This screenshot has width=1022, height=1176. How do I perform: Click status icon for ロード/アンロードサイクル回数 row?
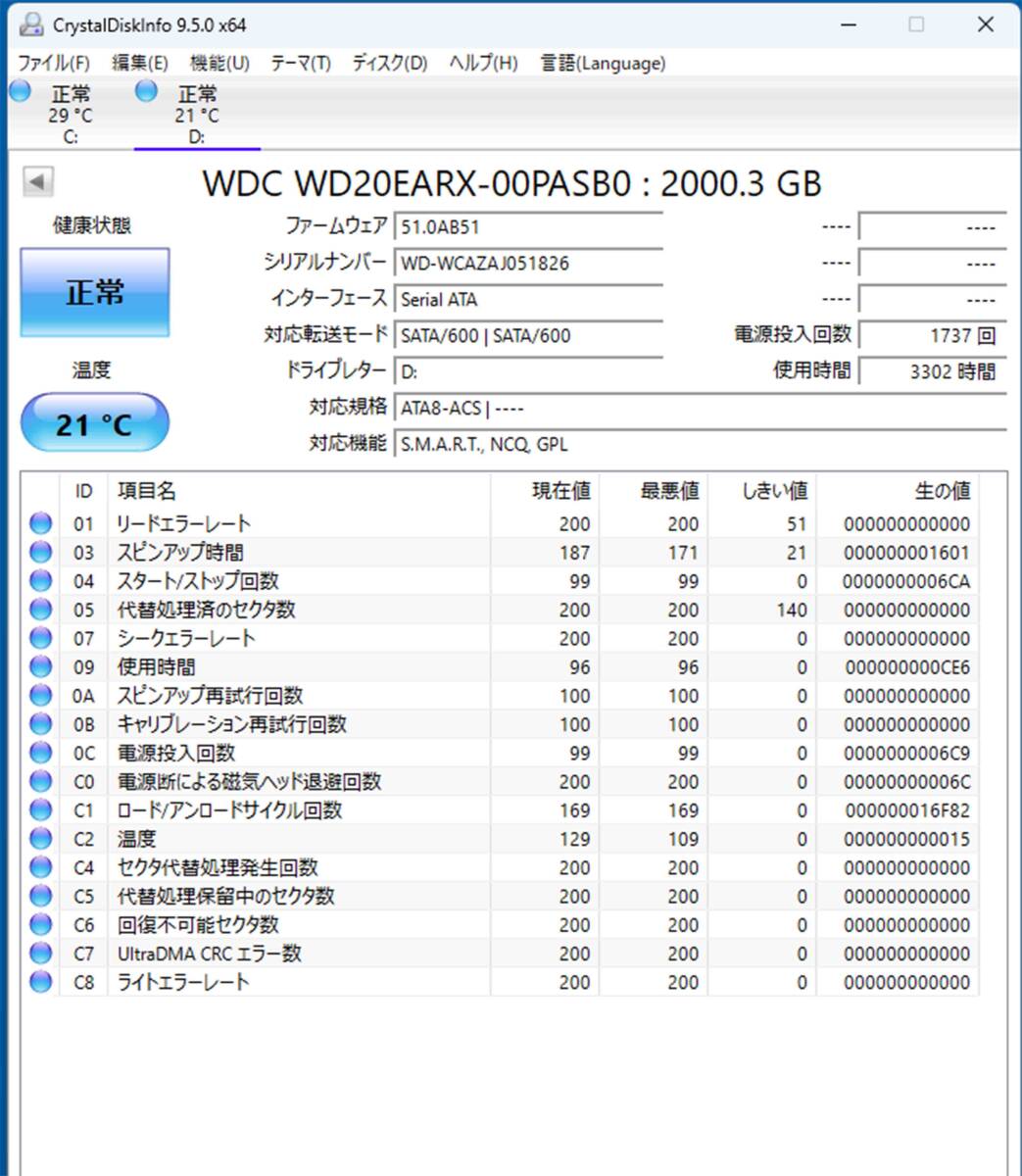[x=40, y=810]
